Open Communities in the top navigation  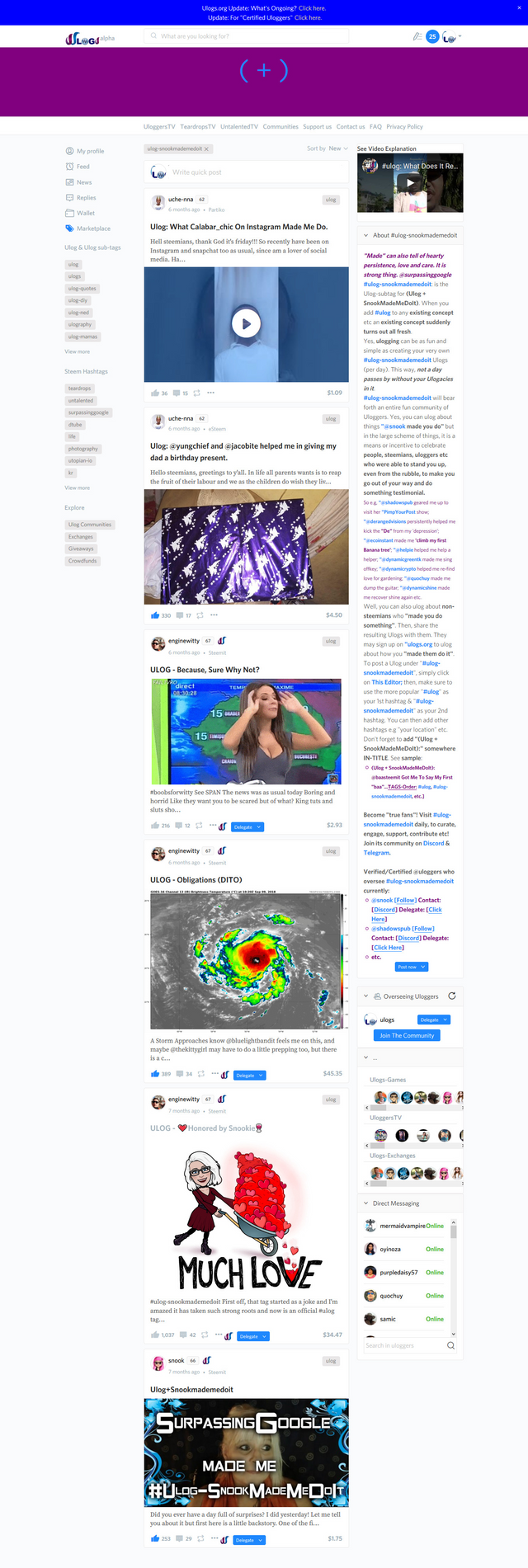(x=280, y=127)
